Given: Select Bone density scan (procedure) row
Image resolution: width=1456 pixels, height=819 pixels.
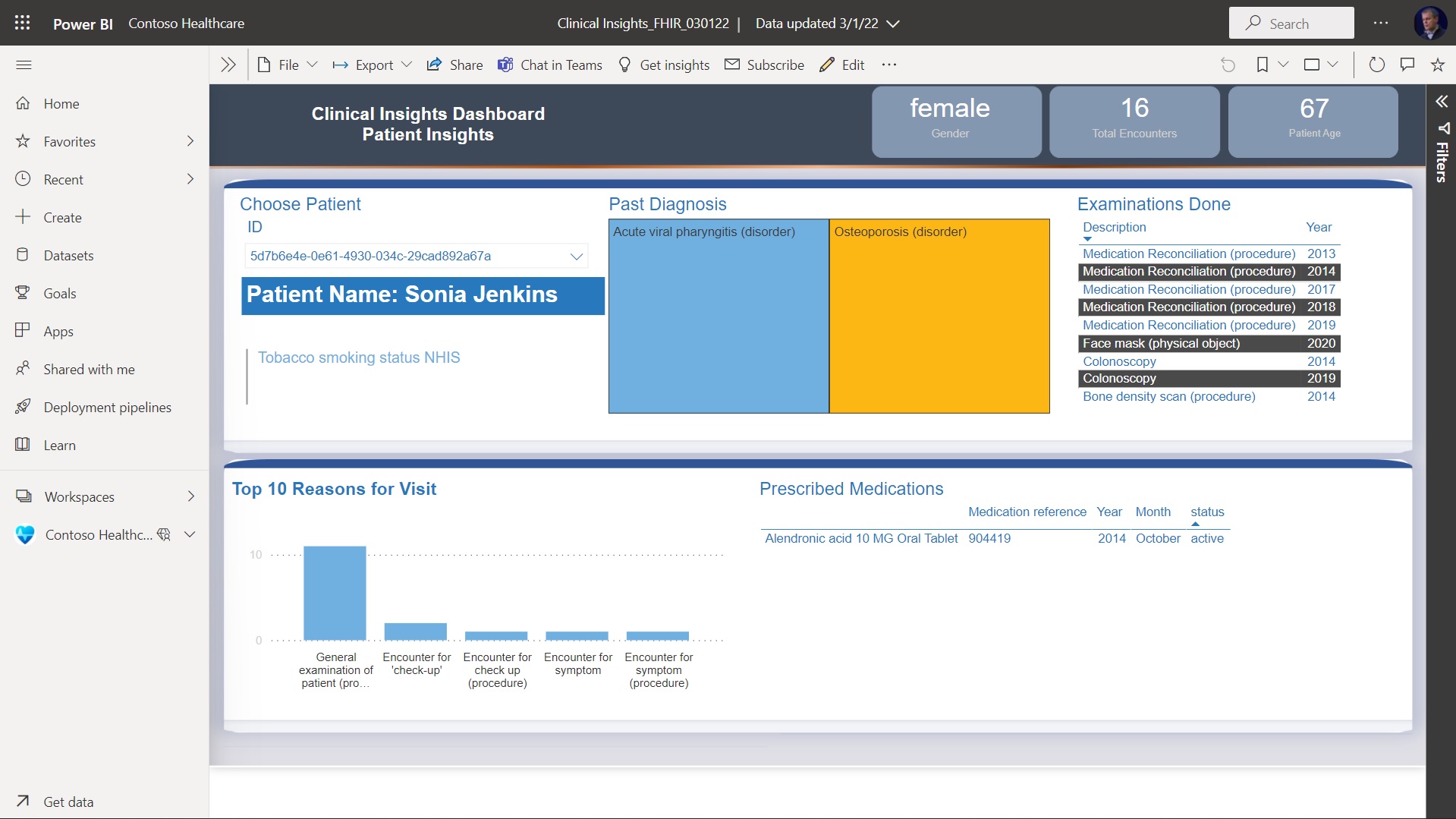Looking at the screenshot, I should pos(1209,396).
